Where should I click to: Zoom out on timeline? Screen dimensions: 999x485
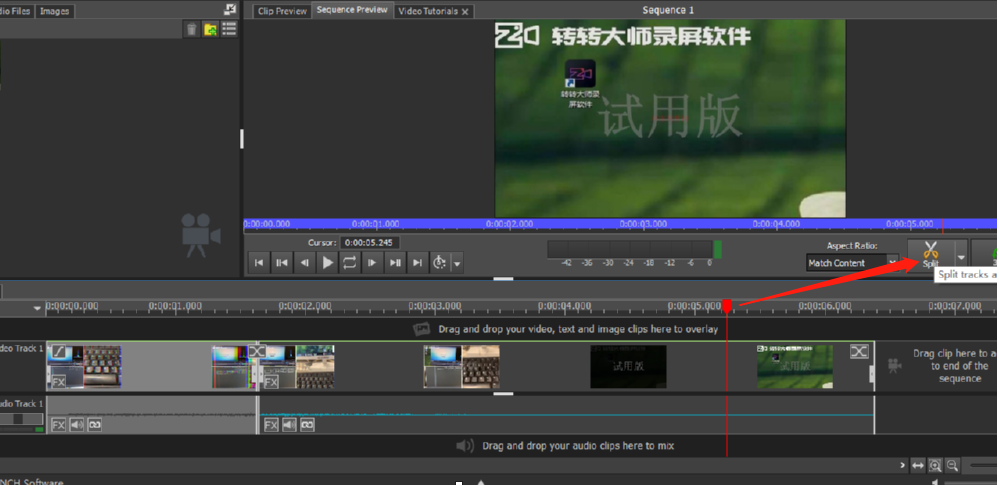[x=952, y=466]
